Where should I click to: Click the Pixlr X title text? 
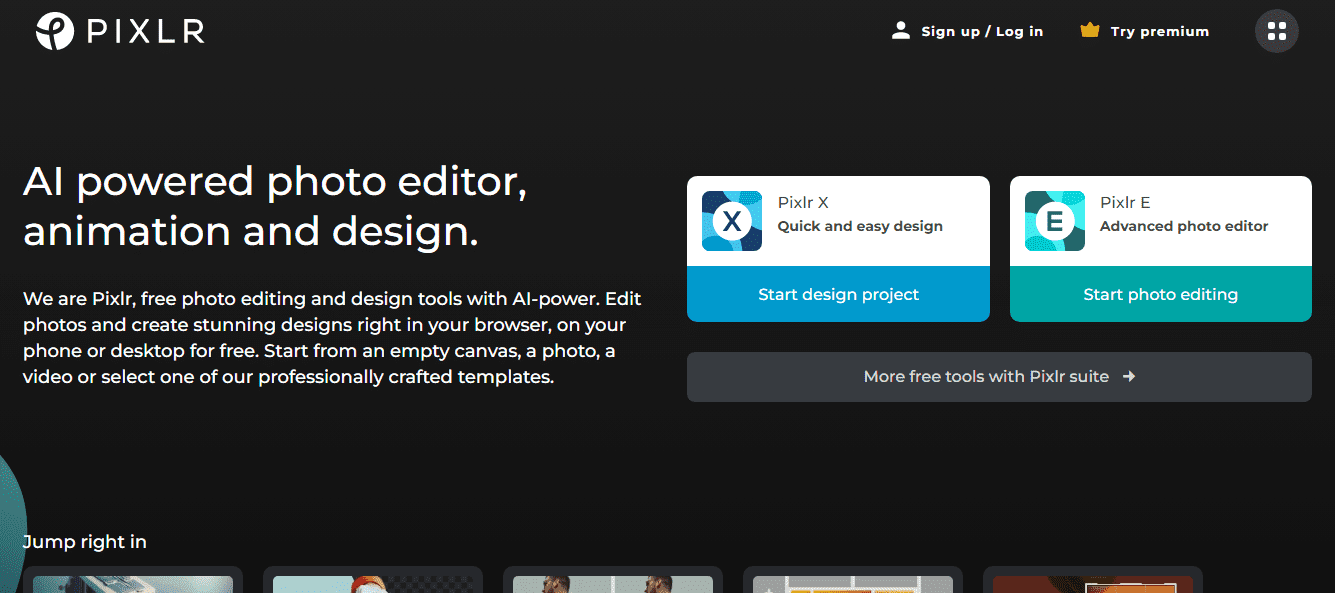tap(803, 203)
